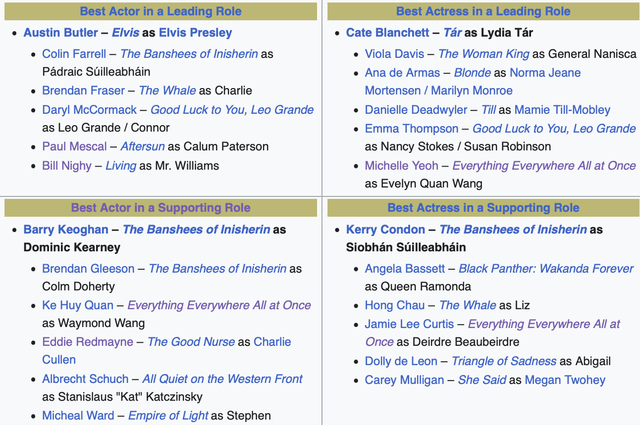Open the Empire of Light link
This screenshot has width=640, height=425.
[168, 416]
